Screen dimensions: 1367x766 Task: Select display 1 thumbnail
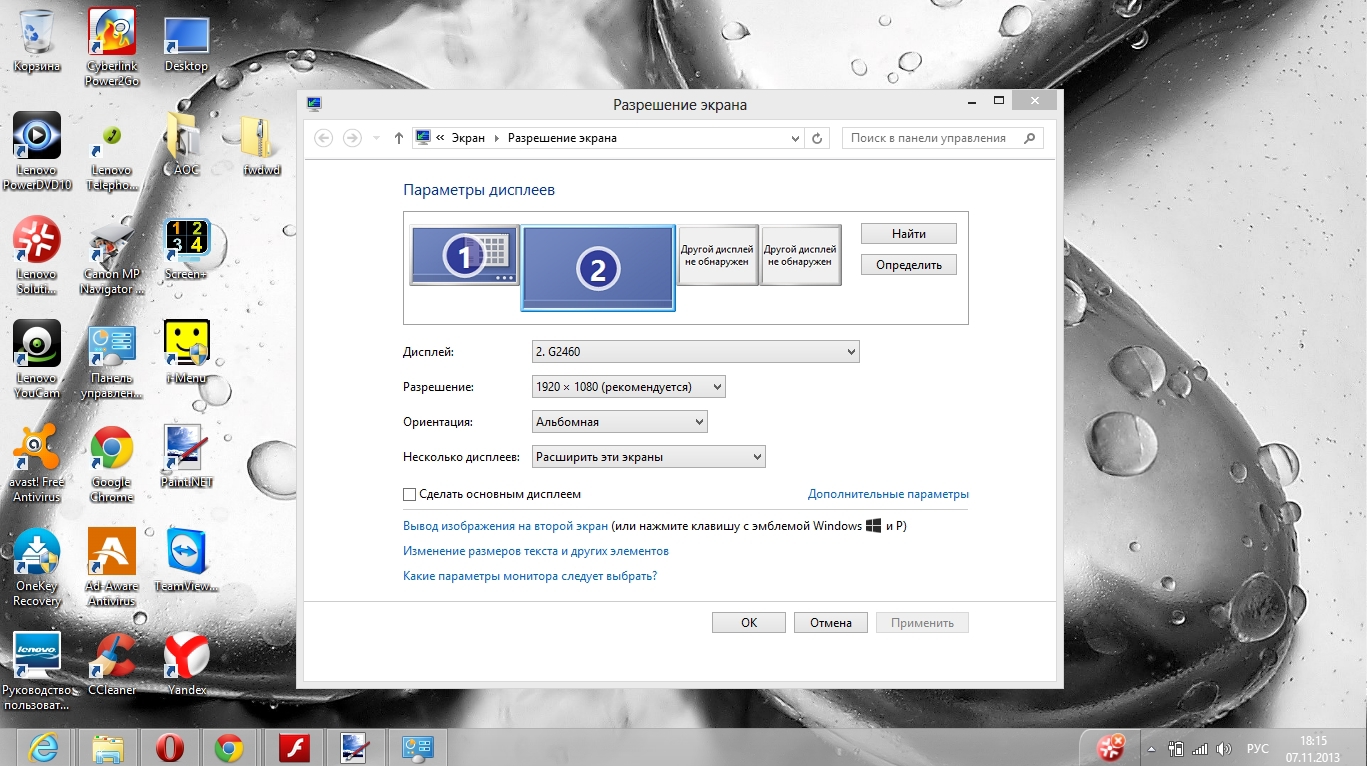(464, 255)
